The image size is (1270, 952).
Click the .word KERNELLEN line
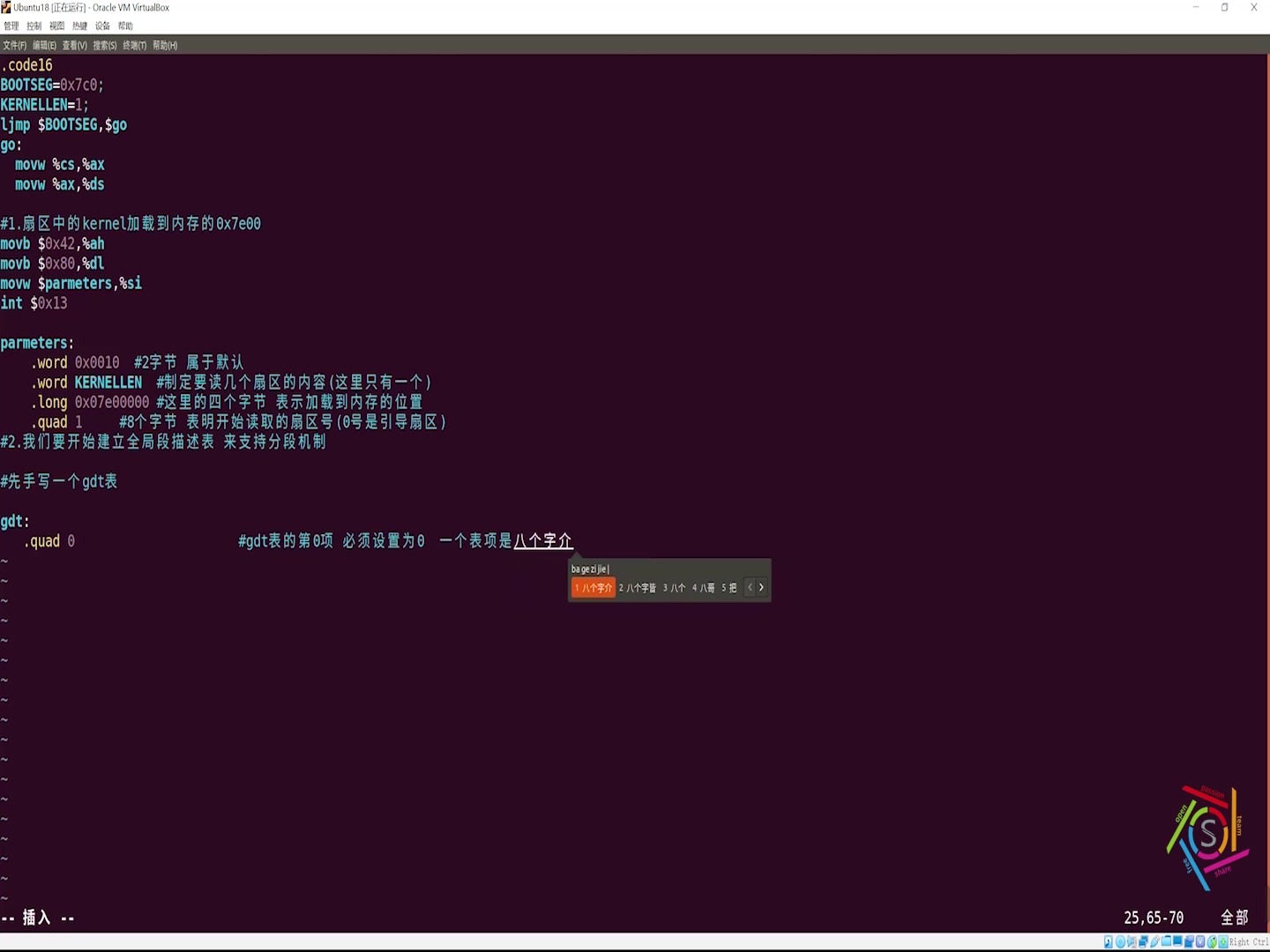point(231,383)
